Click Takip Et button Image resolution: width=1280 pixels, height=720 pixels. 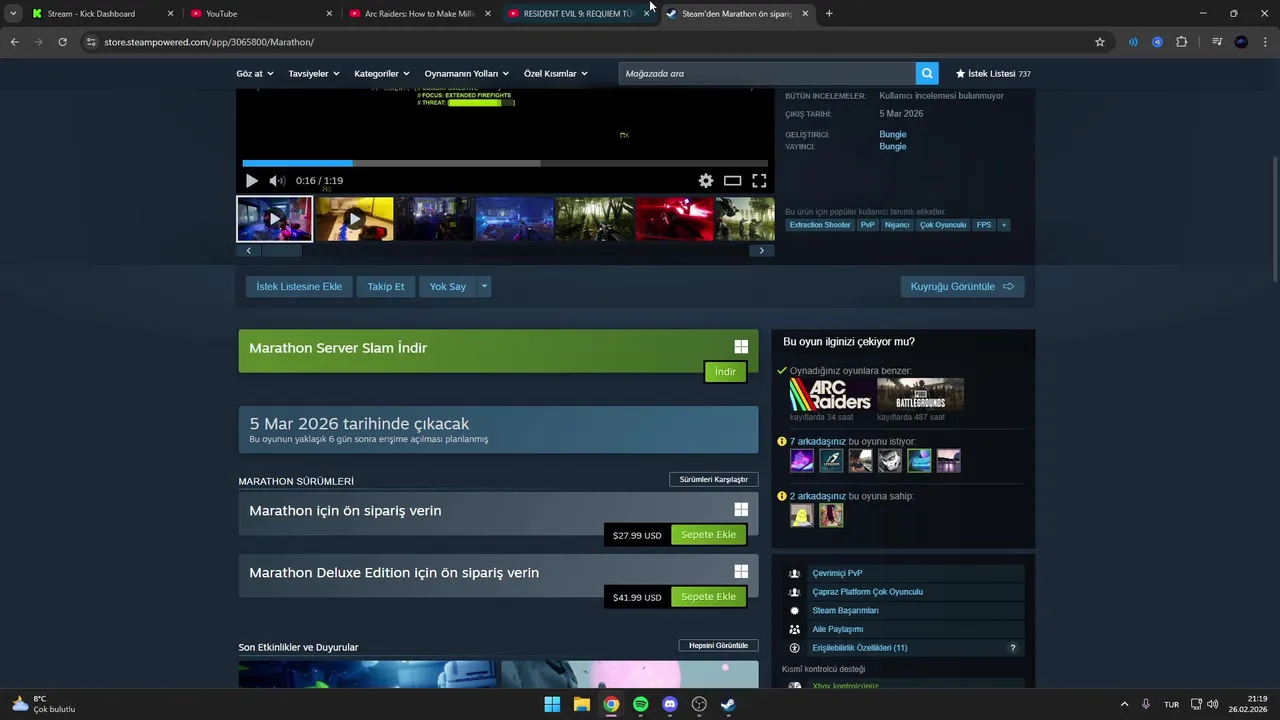(x=386, y=286)
